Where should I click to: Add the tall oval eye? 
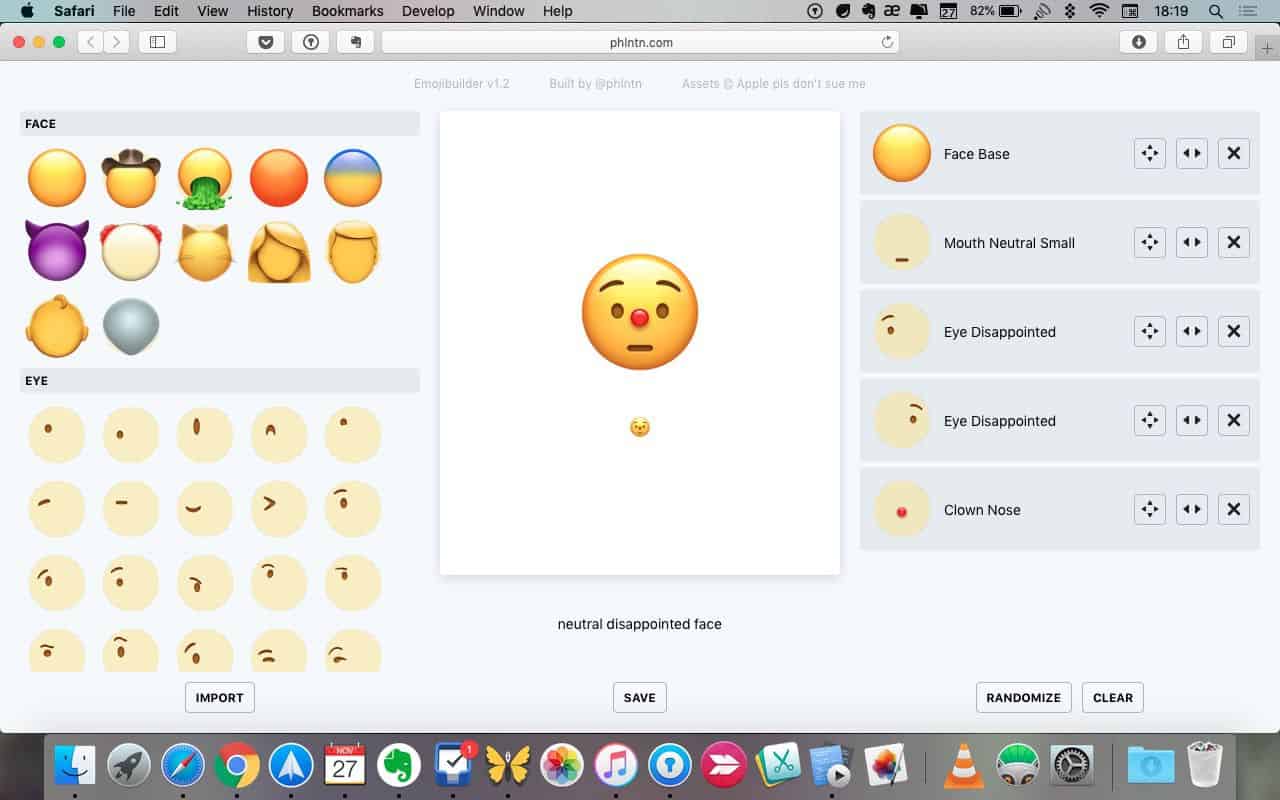205,435
